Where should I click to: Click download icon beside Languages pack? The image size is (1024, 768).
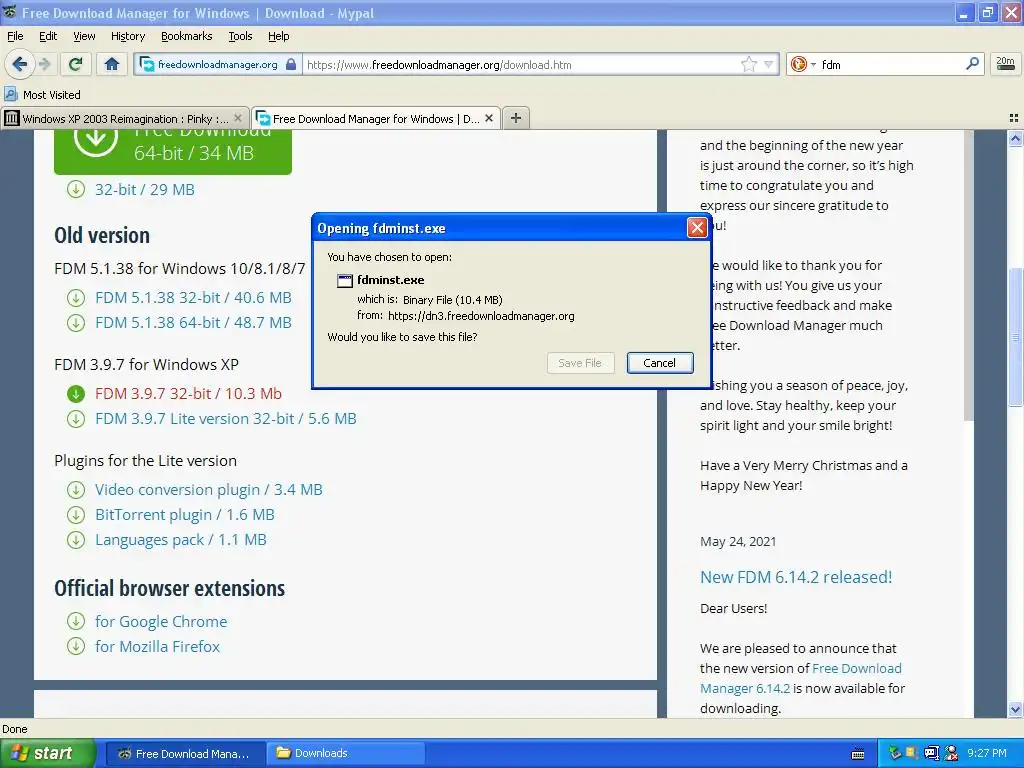coord(76,539)
